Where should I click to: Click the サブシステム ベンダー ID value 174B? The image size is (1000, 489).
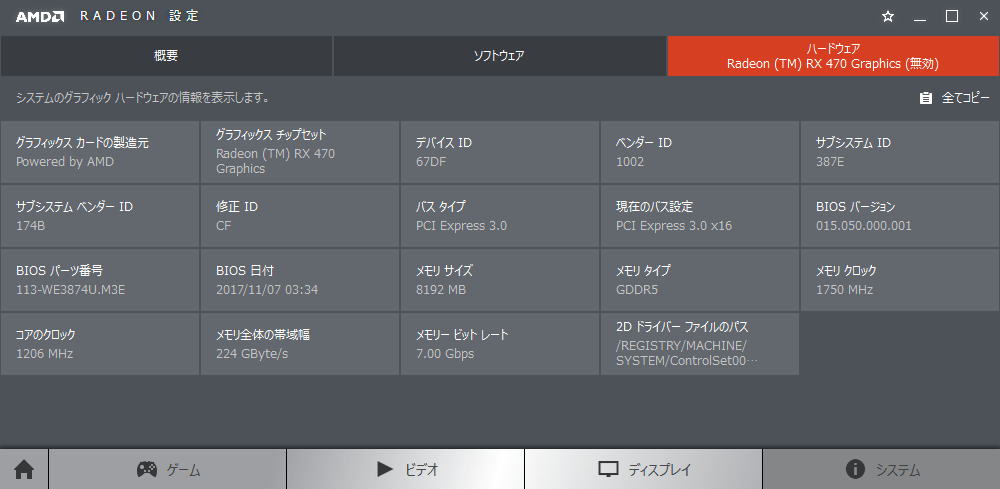tap(31, 226)
